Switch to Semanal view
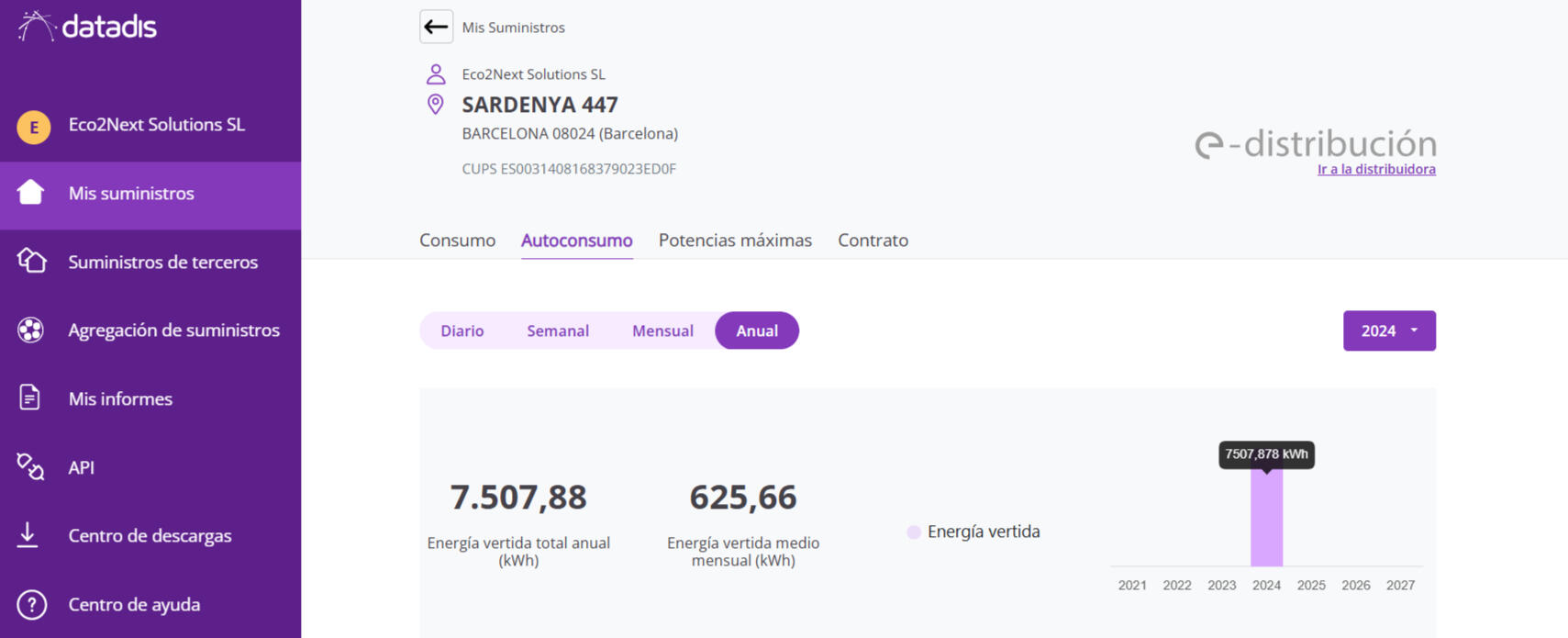1568x638 pixels. [x=557, y=330]
